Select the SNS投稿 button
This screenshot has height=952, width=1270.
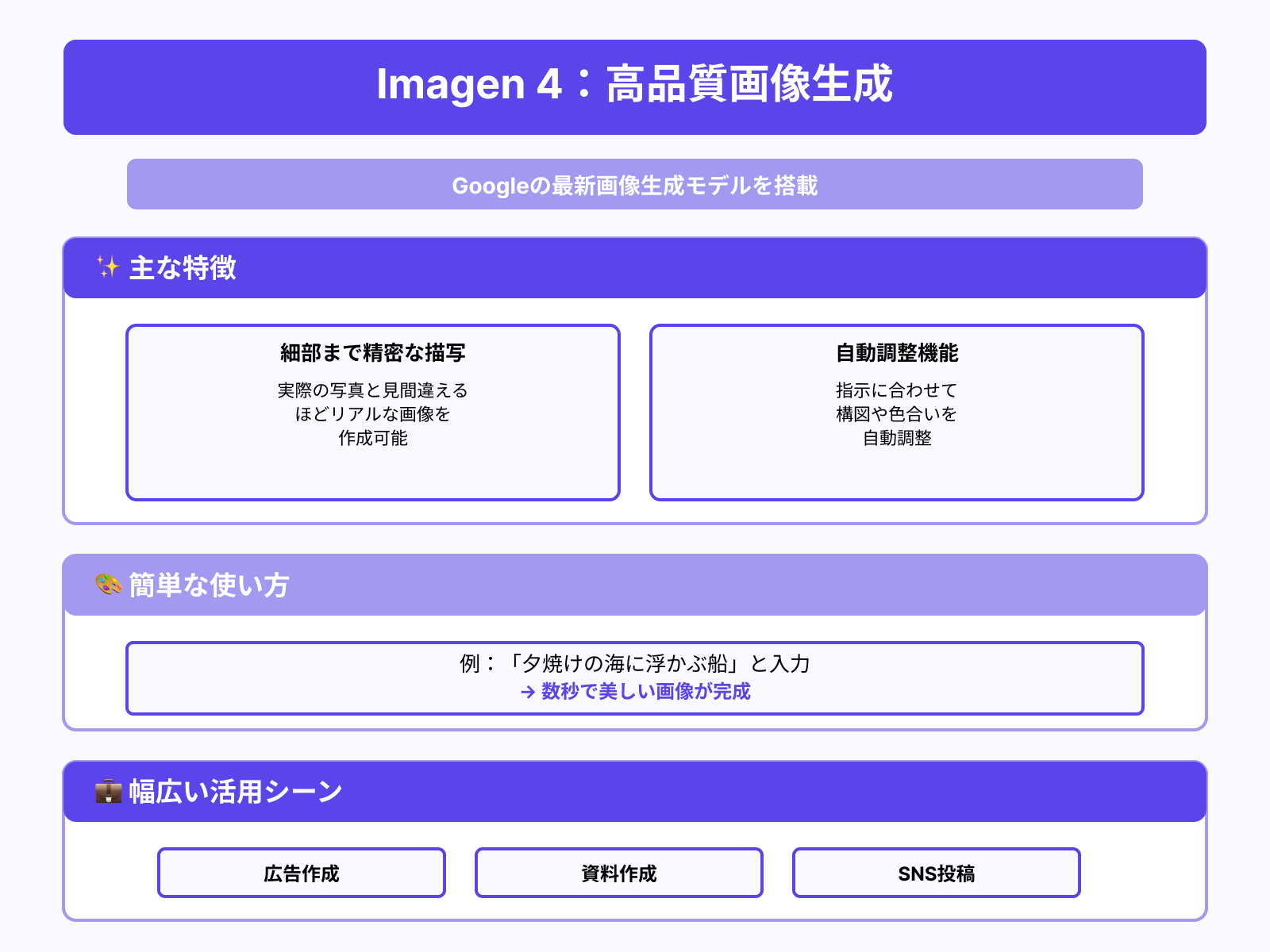[937, 873]
